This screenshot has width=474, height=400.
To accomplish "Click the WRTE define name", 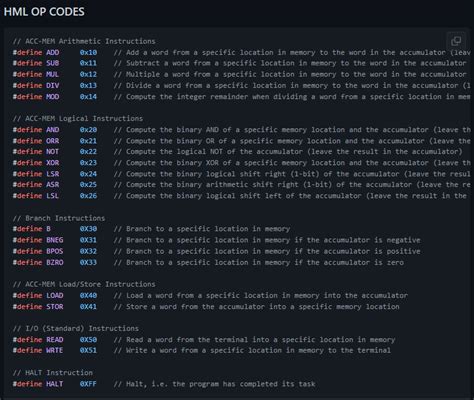I will point(55,350).
